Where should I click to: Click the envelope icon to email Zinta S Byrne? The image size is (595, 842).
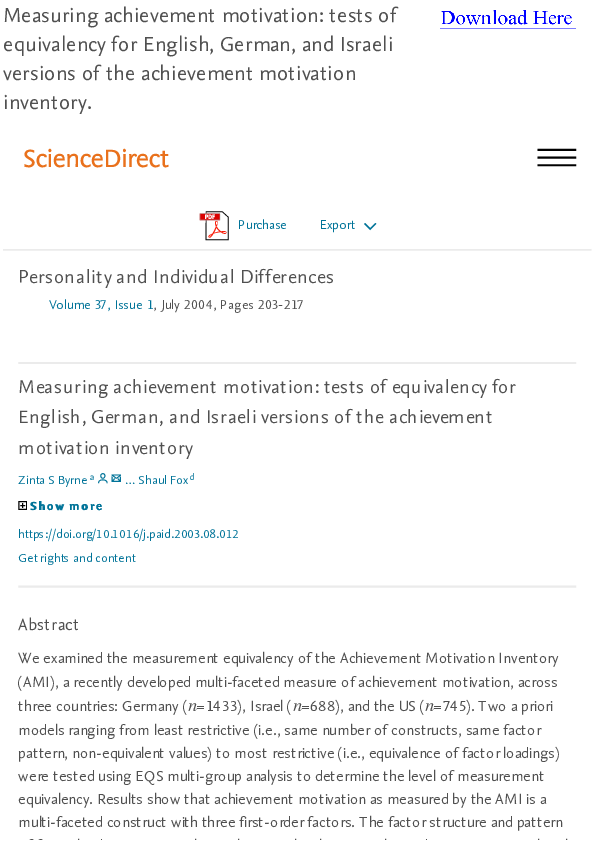(116, 478)
